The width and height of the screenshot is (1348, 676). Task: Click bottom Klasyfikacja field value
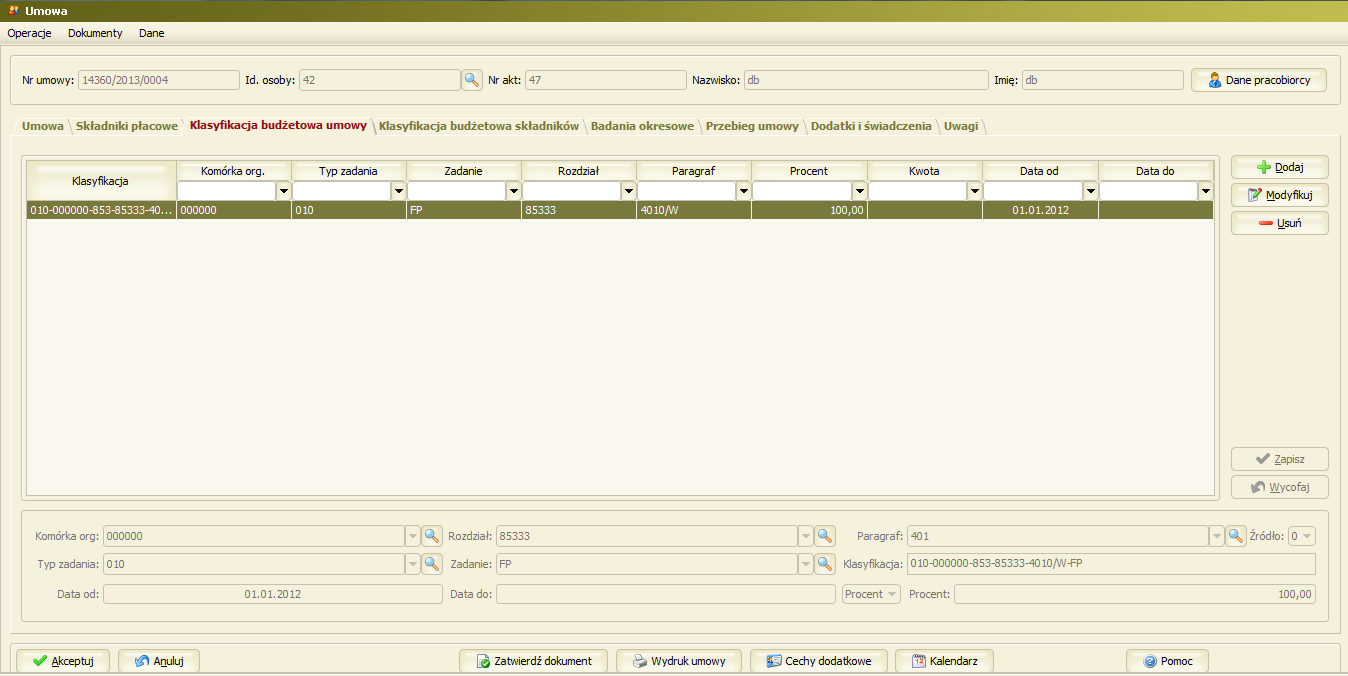[1111, 564]
